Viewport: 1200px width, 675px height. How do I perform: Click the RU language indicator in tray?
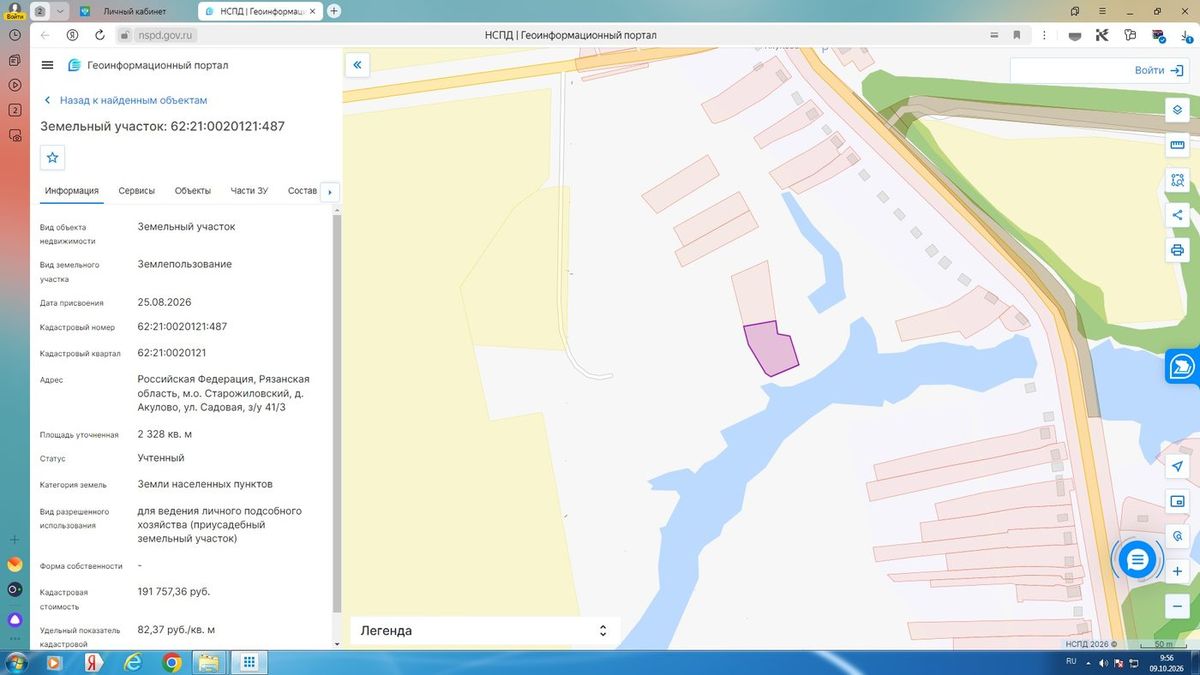(1071, 662)
